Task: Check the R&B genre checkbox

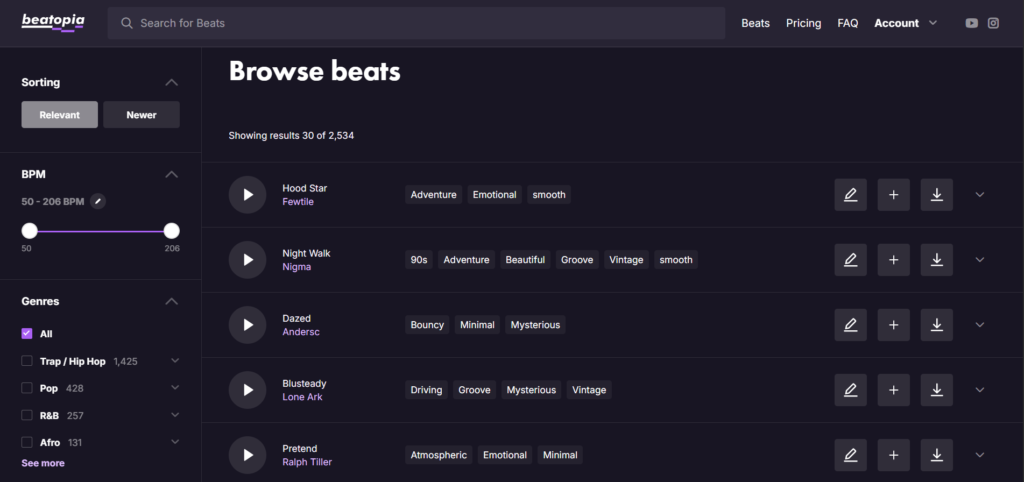Action: [x=27, y=415]
